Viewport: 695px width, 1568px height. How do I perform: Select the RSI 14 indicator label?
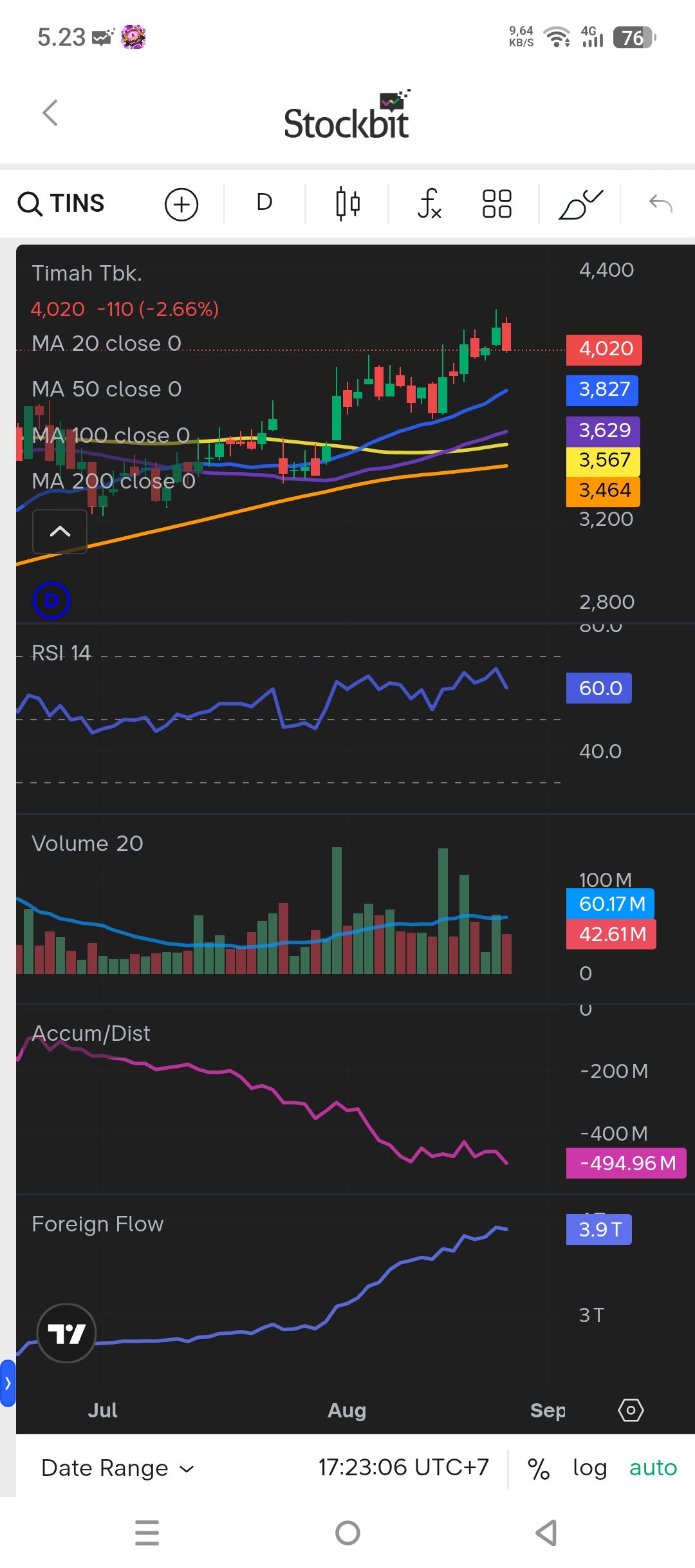[x=61, y=653]
